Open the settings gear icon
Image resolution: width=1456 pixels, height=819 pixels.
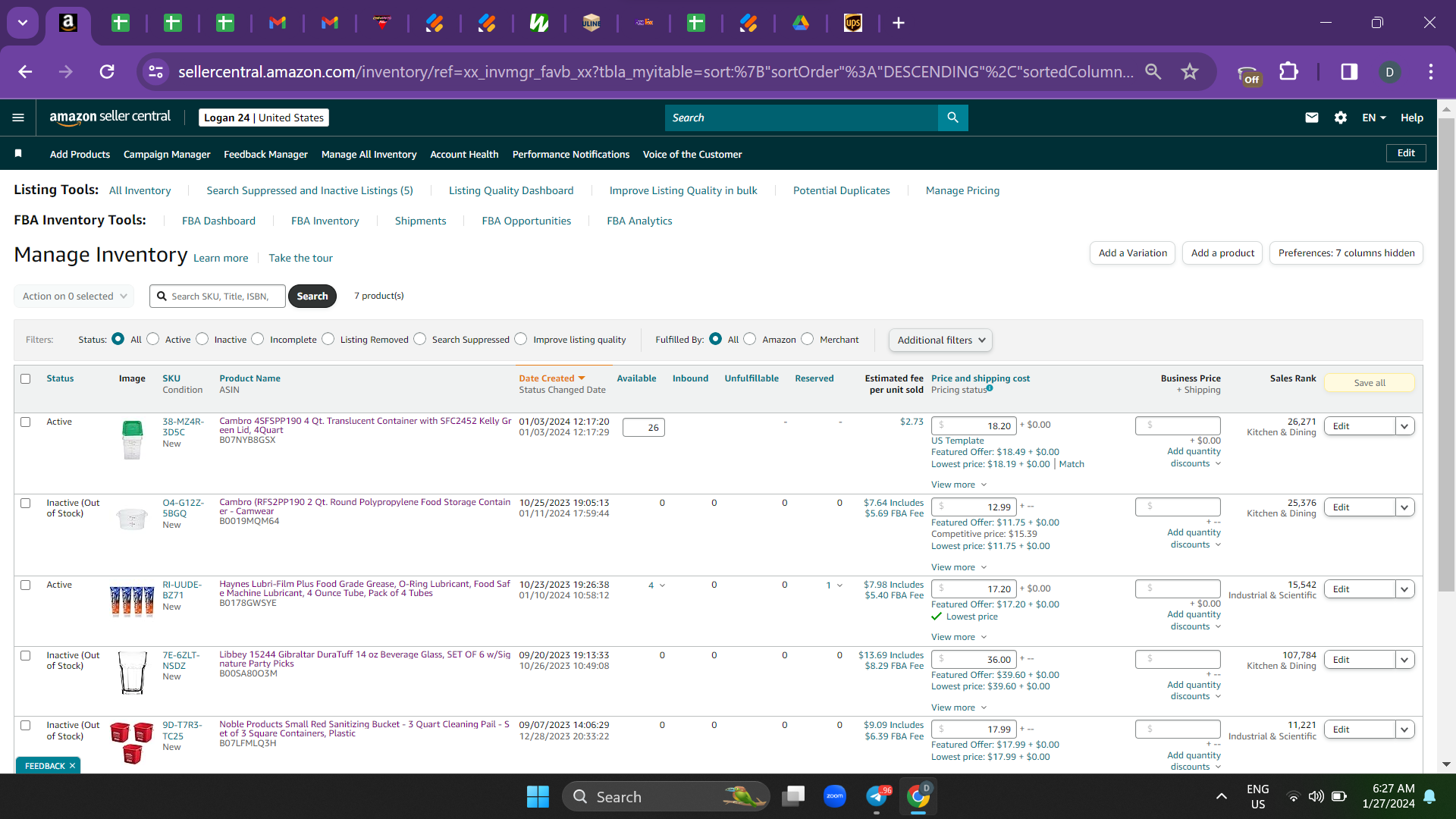[x=1341, y=118]
